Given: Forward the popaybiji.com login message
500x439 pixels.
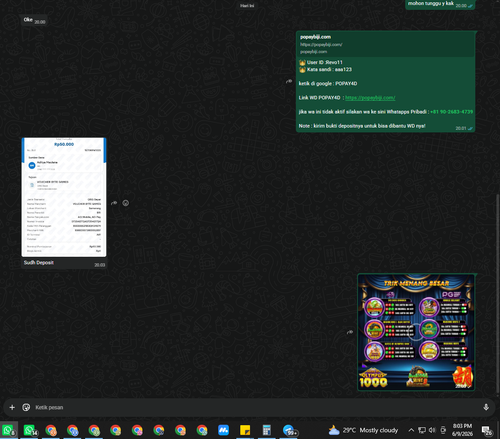Looking at the screenshot, I should click(x=289, y=81).
